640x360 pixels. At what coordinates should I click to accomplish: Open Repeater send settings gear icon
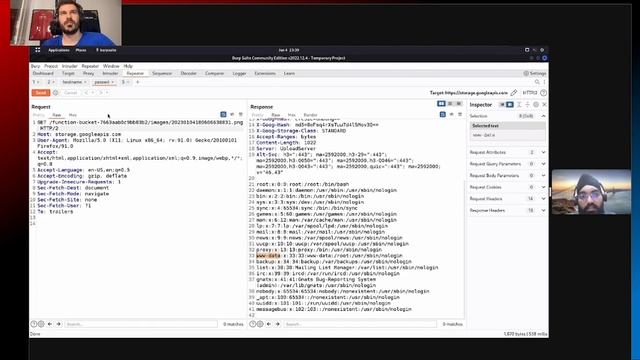pos(56,93)
